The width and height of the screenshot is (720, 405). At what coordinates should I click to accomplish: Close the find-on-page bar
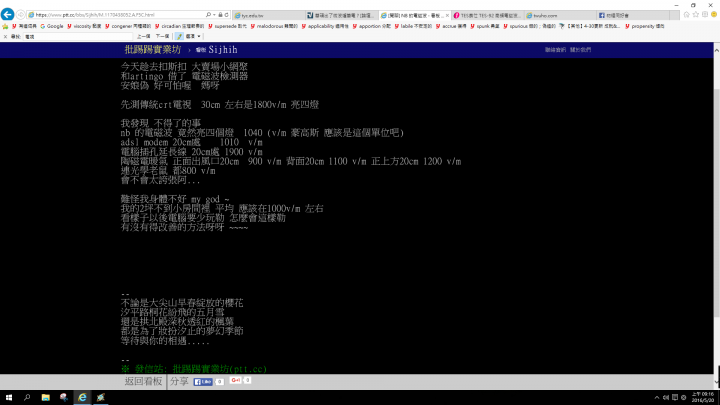[x=5, y=36]
